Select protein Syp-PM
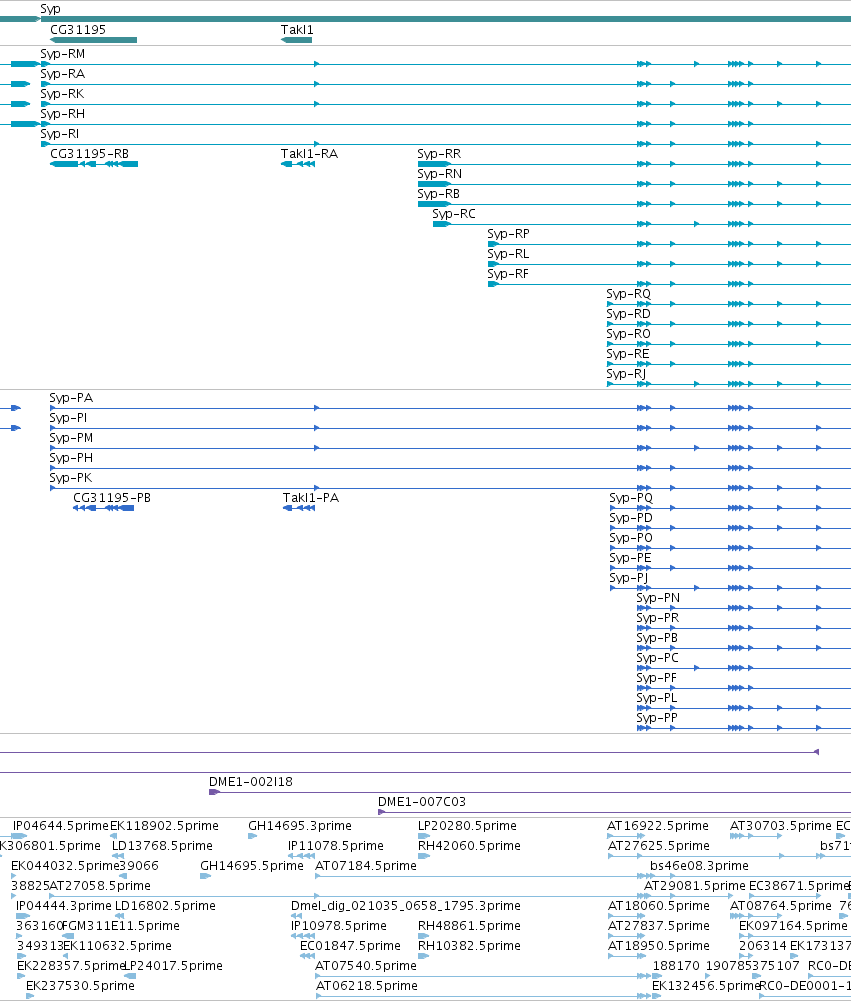Screen dimensions: 851x1001 click(x=72, y=438)
